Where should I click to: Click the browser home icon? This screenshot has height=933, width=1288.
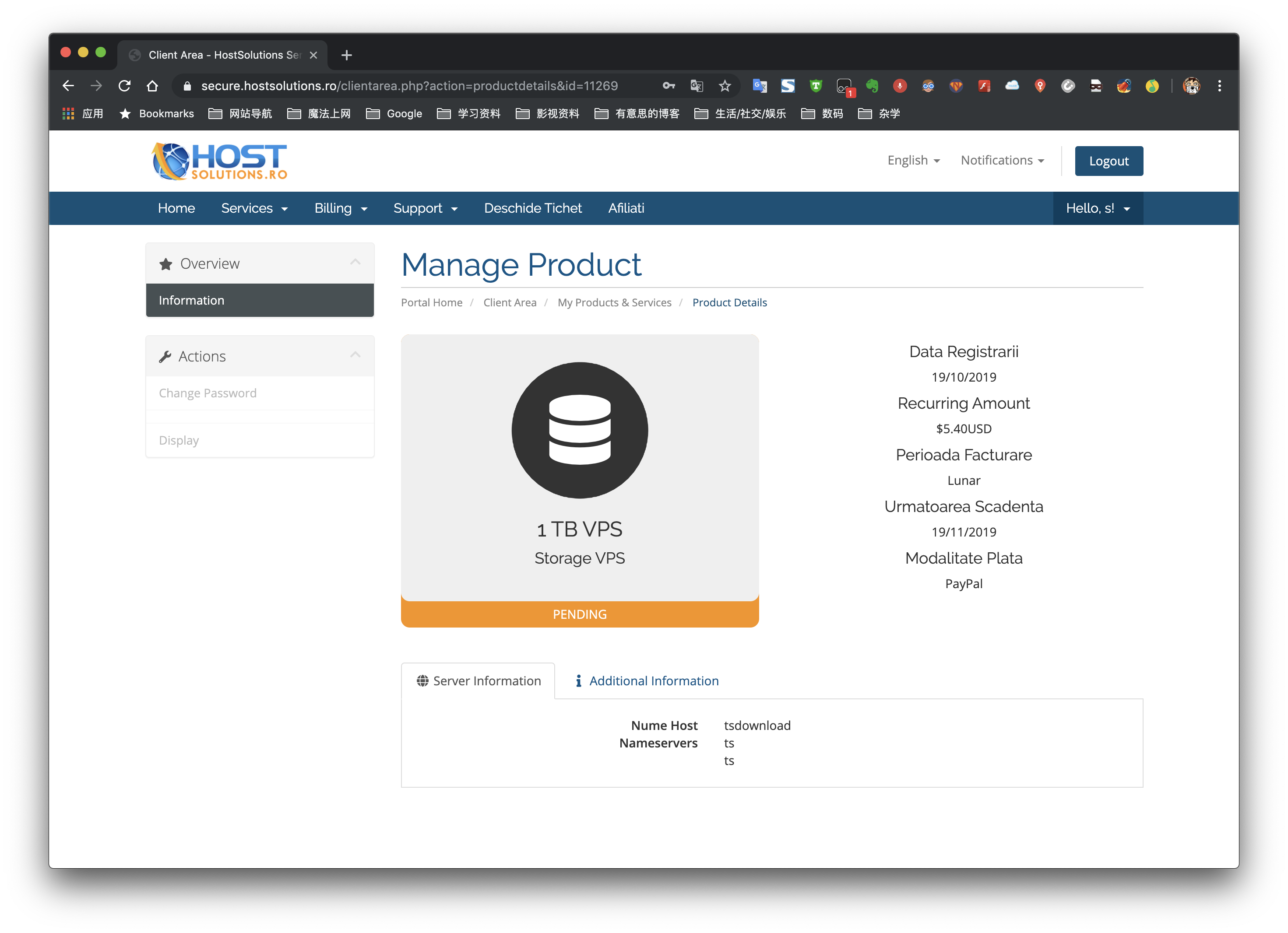[x=152, y=86]
